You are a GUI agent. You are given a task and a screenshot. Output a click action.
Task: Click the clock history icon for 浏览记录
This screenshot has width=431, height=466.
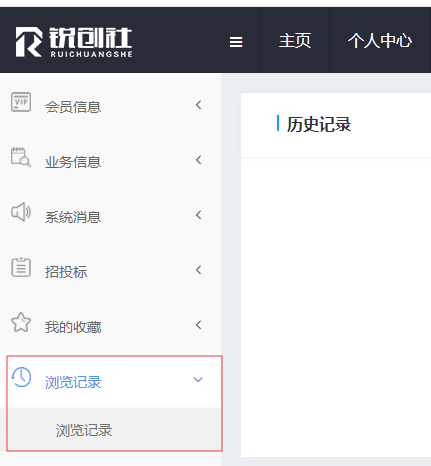[x=21, y=377]
